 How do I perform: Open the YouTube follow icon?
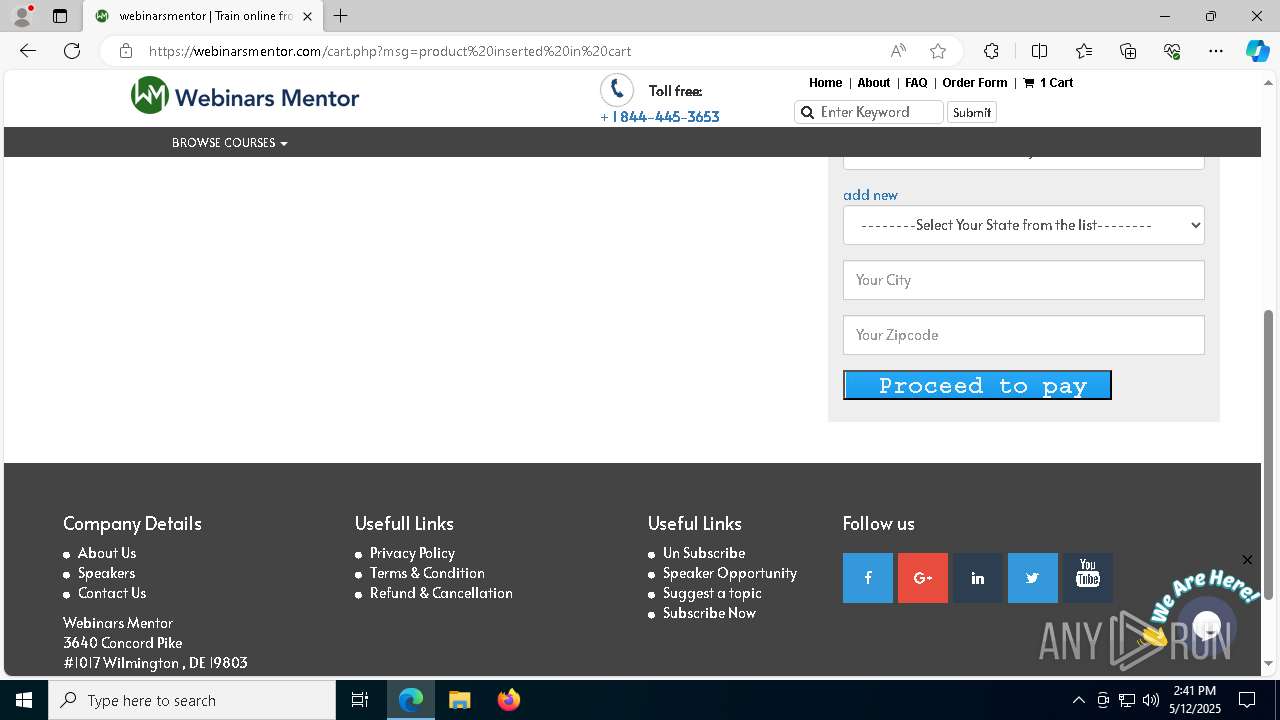[1087, 578]
